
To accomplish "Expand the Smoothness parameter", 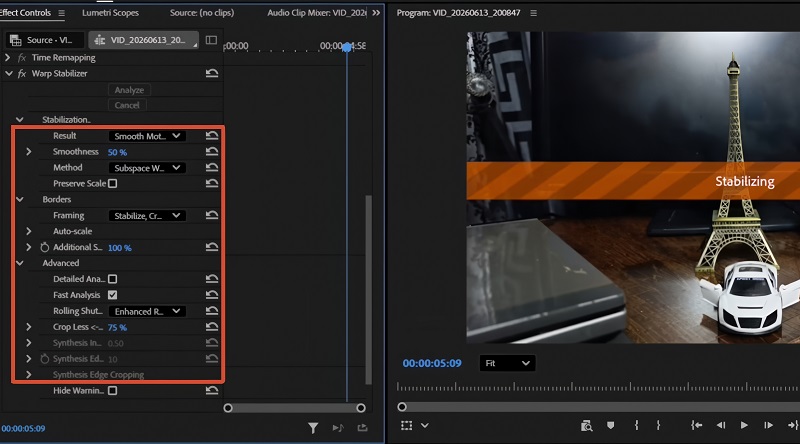I will pyautogui.click(x=29, y=152).
